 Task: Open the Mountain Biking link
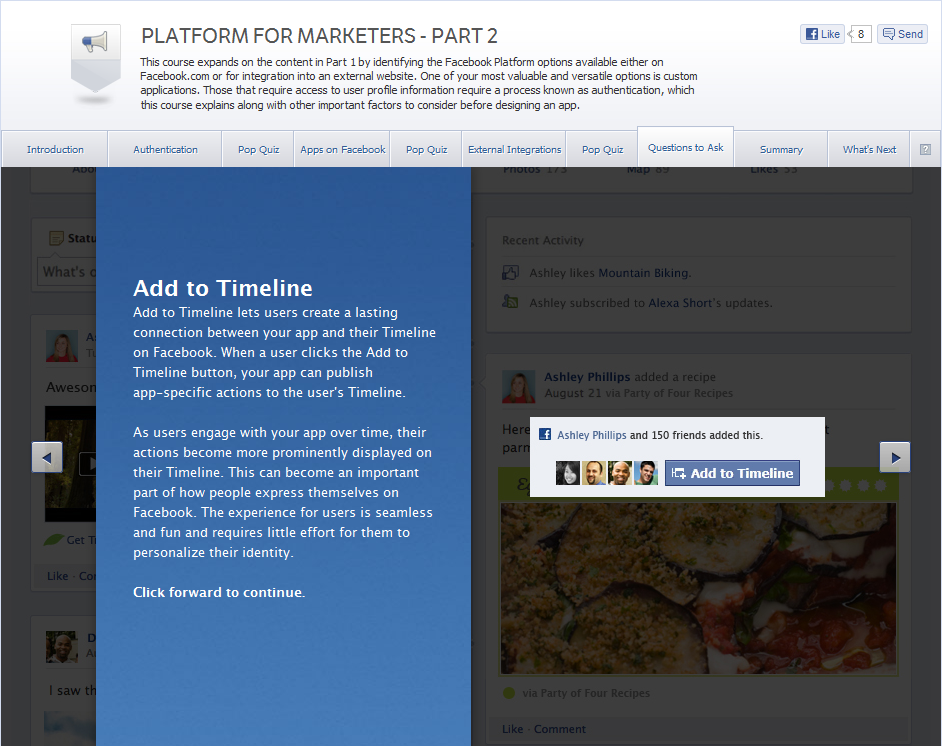pyautogui.click(x=643, y=273)
